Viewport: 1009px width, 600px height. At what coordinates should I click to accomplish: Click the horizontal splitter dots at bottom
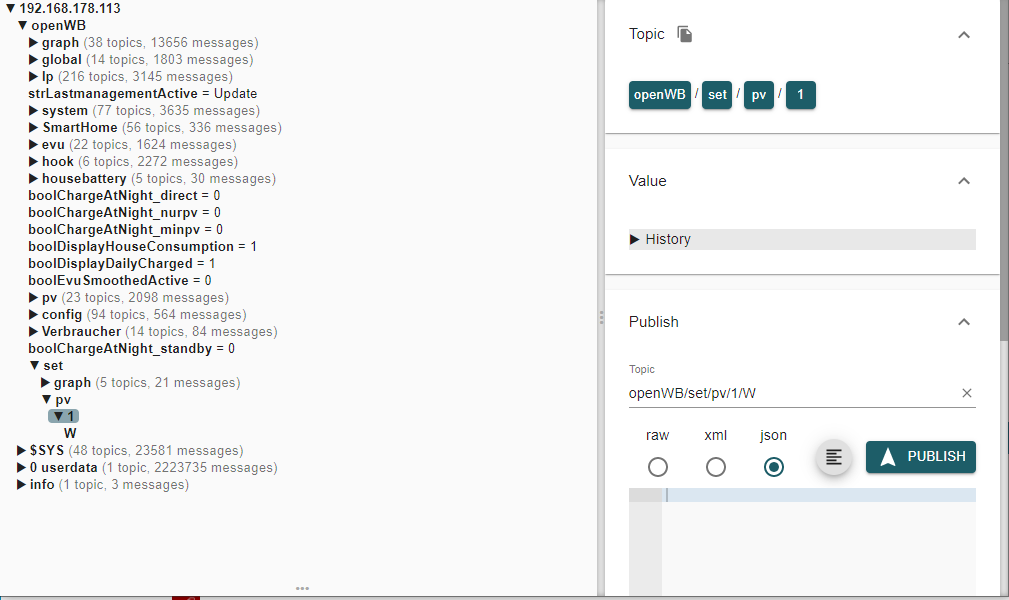pos(302,588)
